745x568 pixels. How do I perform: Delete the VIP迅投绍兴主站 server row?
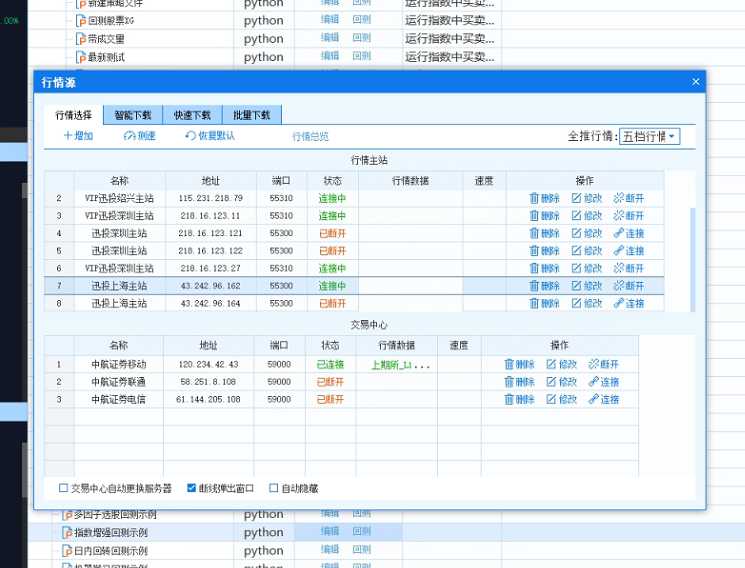click(544, 198)
